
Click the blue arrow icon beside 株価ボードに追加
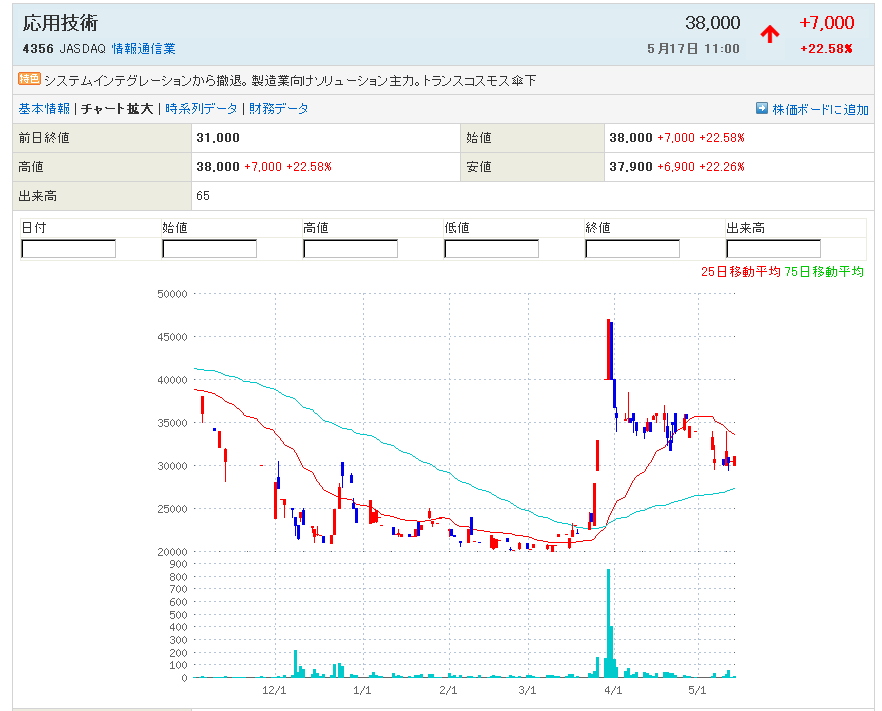coord(761,108)
